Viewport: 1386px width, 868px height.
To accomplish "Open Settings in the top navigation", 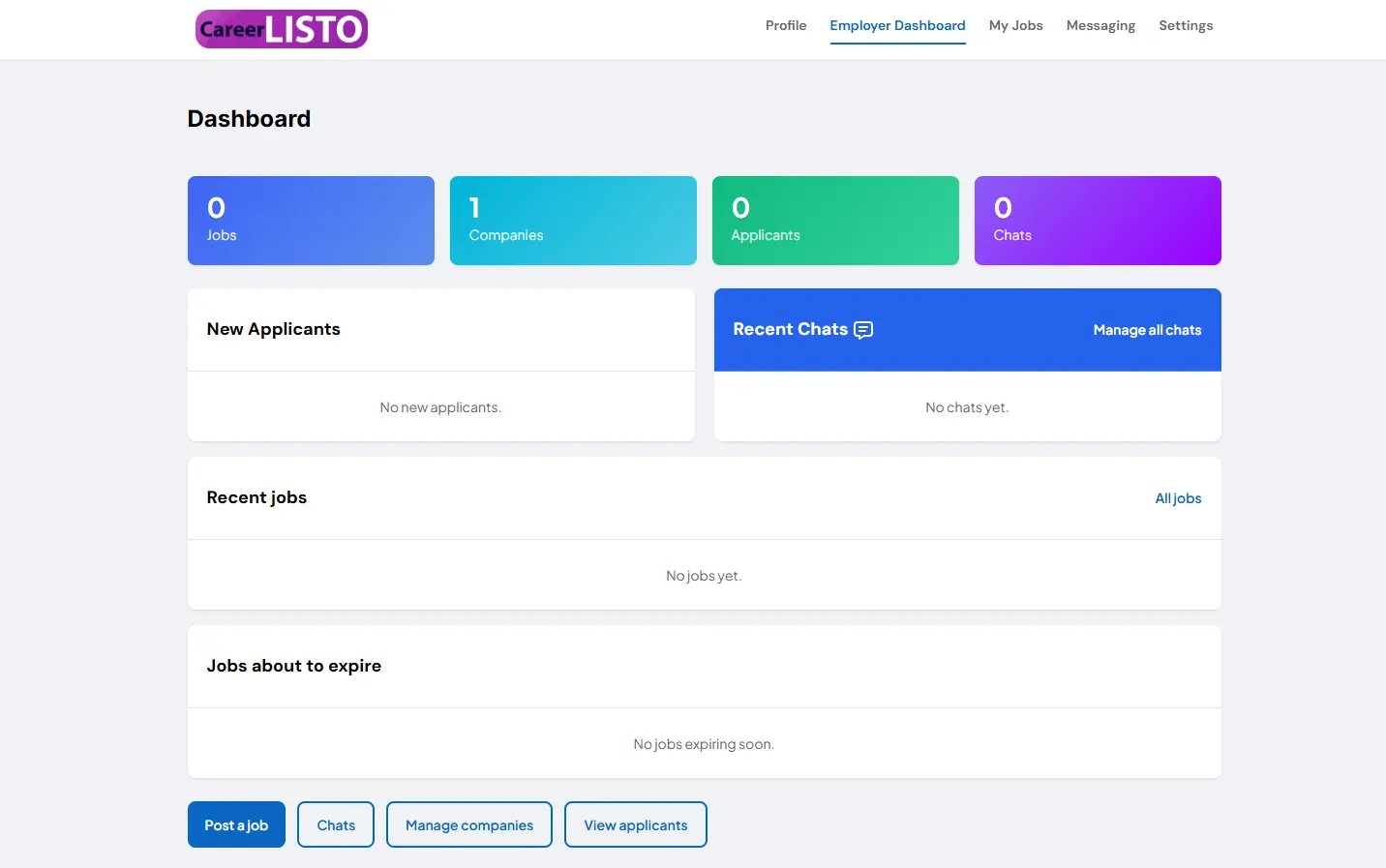I will click(x=1185, y=26).
